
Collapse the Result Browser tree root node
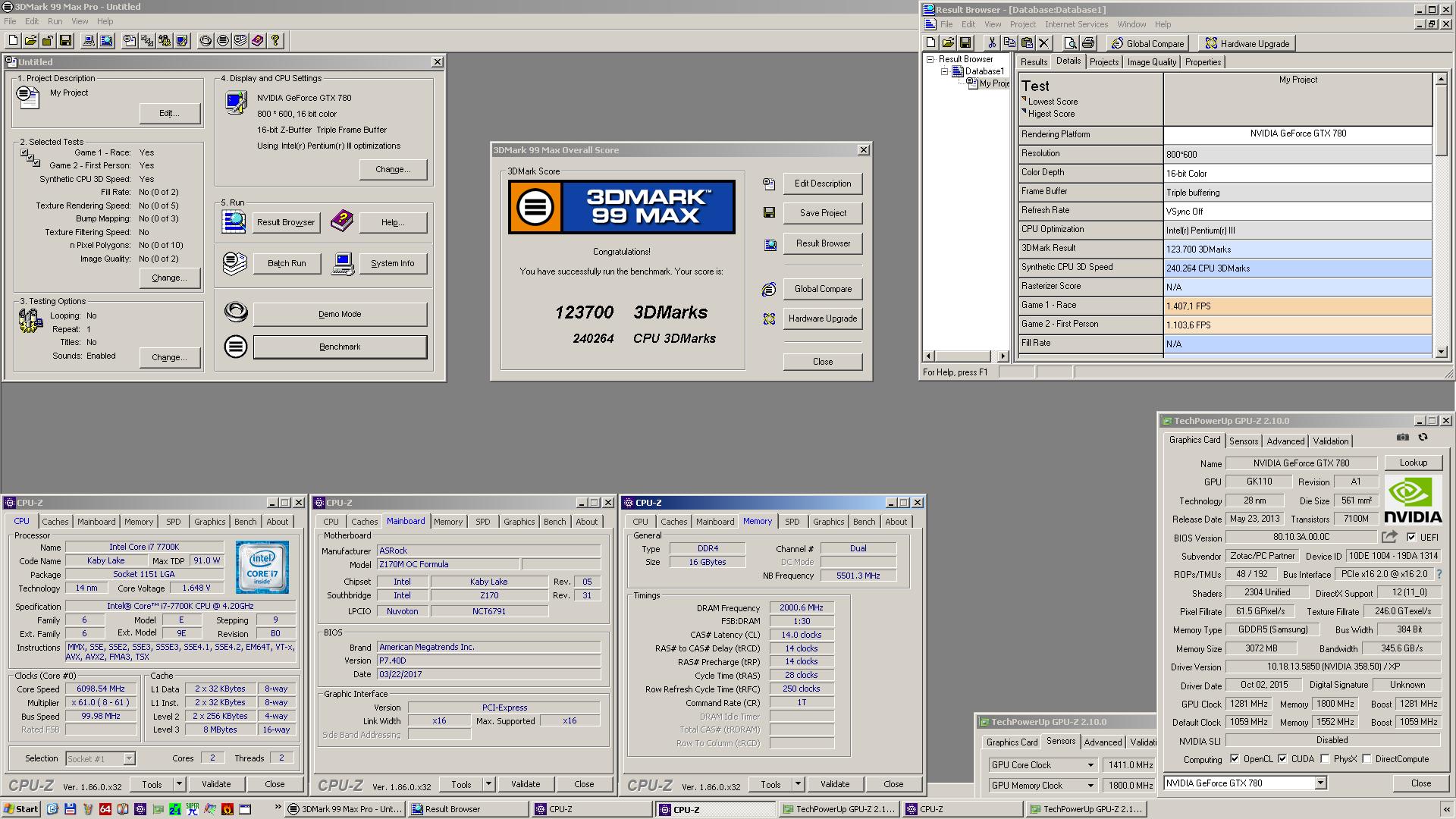click(930, 59)
